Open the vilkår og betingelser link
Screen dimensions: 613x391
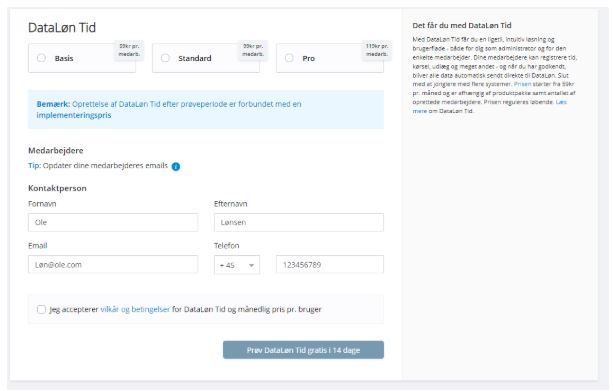coord(135,309)
